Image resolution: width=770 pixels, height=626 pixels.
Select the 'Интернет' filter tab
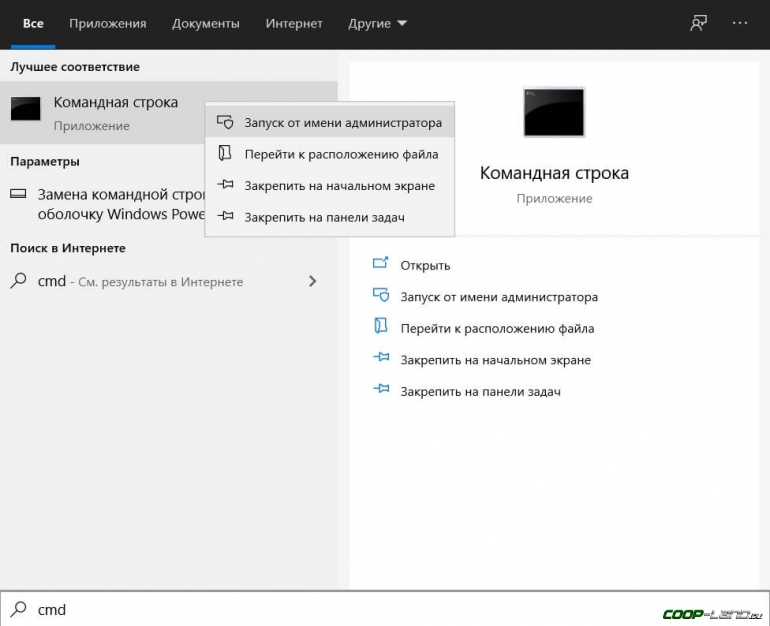[x=293, y=23]
